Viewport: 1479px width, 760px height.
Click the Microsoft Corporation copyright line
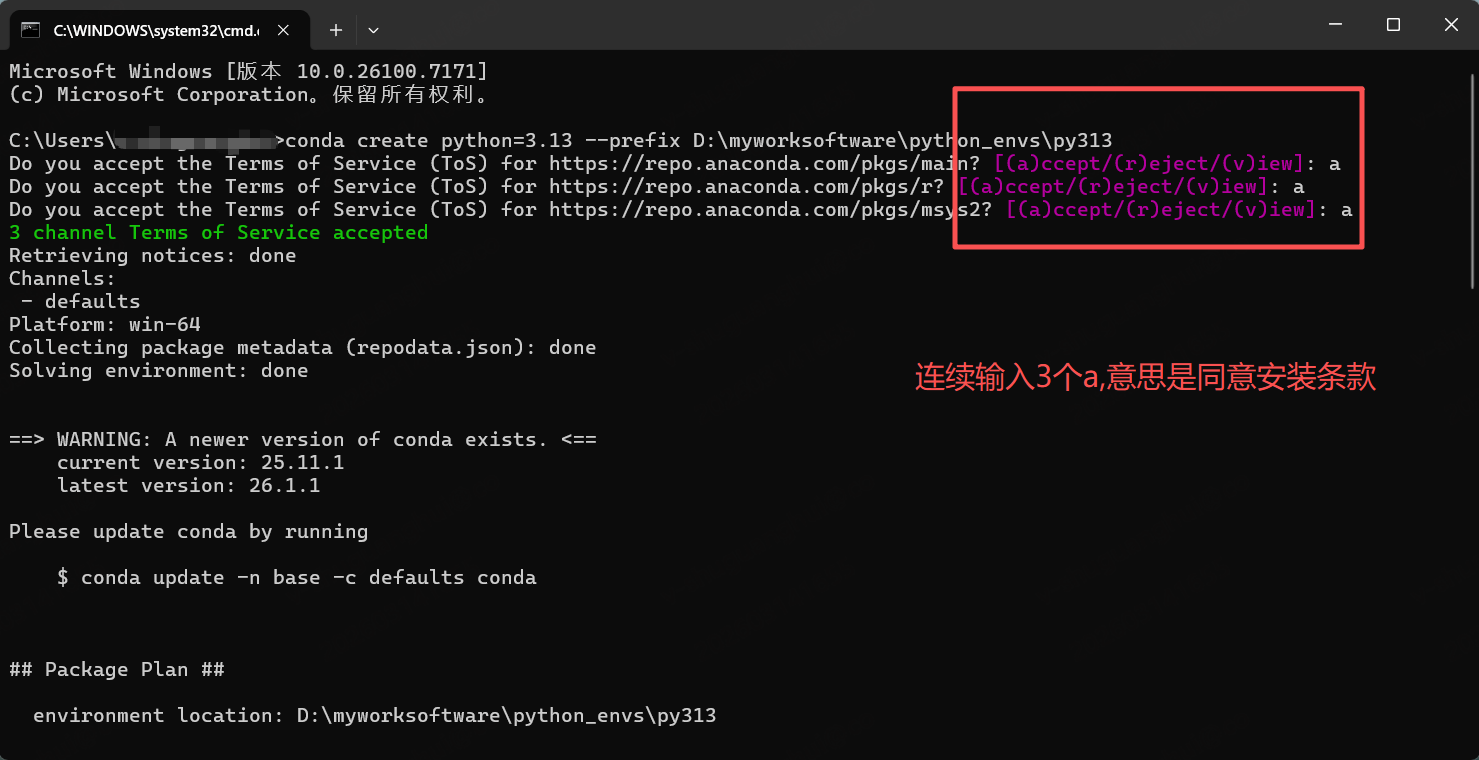249,94
